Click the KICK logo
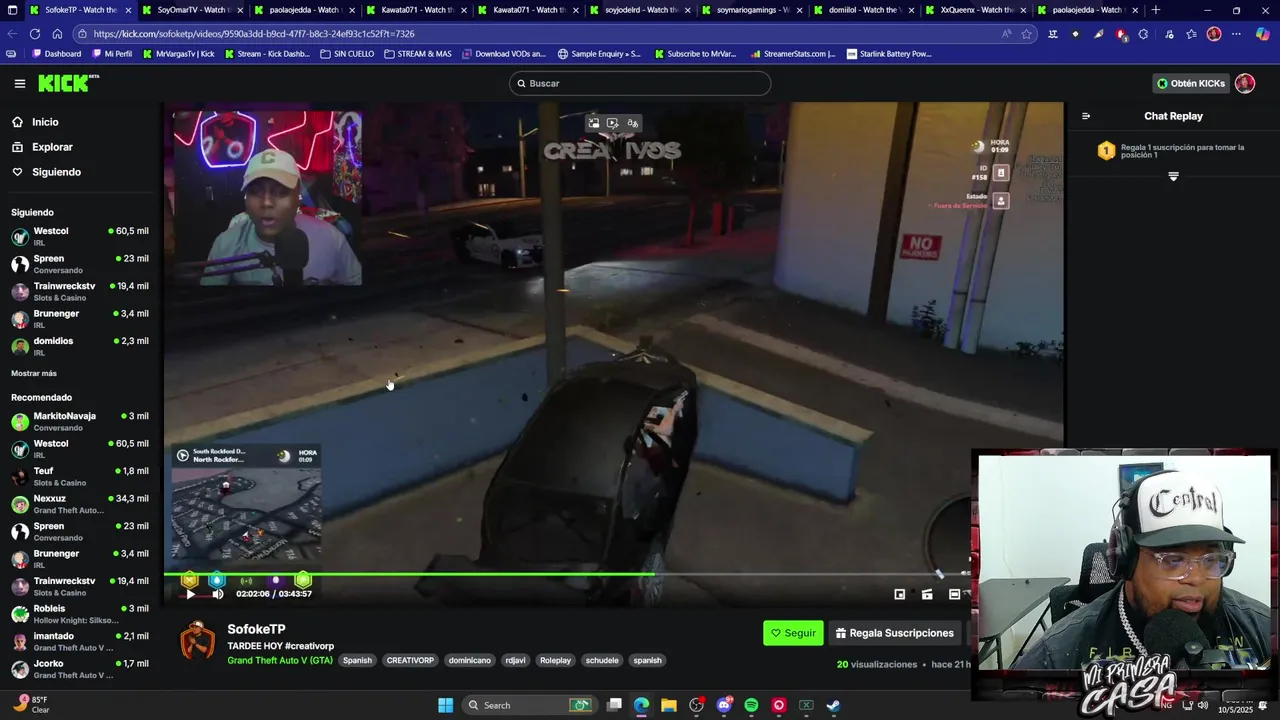The image size is (1280, 720). [68, 83]
